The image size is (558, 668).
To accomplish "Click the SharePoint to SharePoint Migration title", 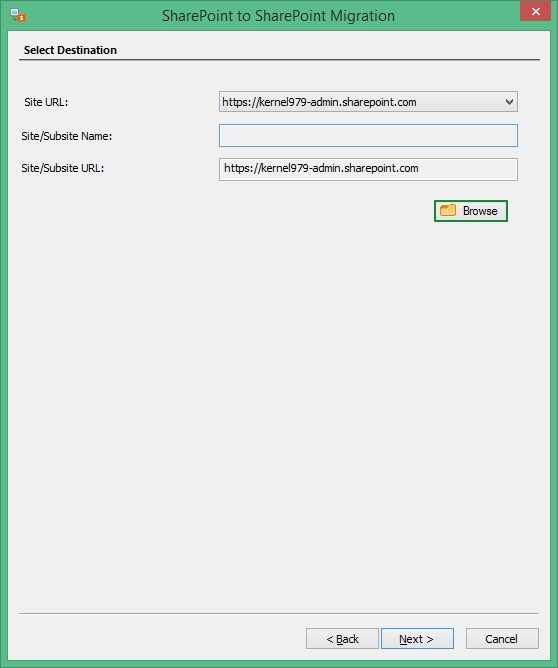I will (x=278, y=16).
